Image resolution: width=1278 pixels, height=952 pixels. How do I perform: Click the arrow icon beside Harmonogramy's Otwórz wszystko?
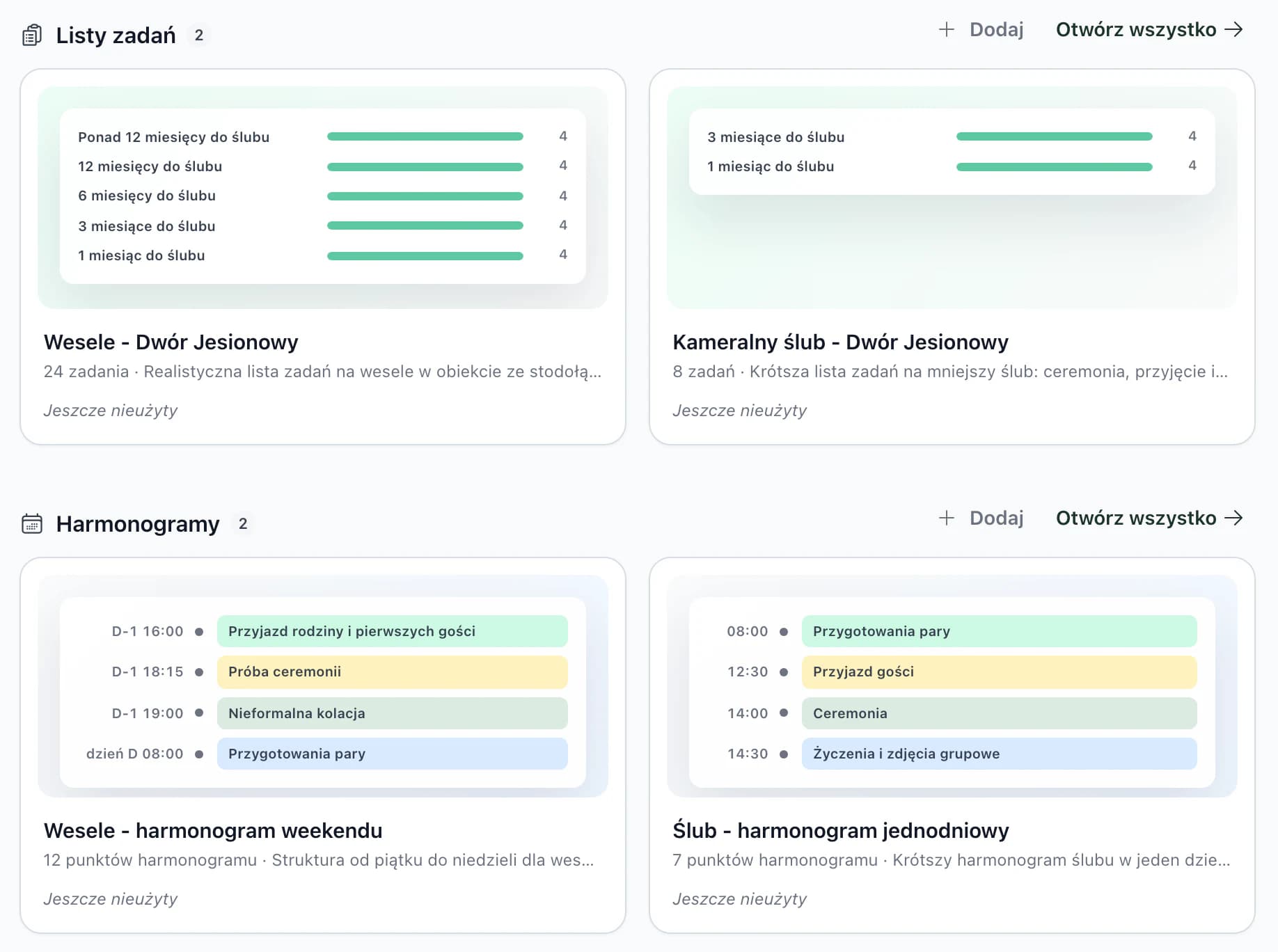(x=1233, y=518)
